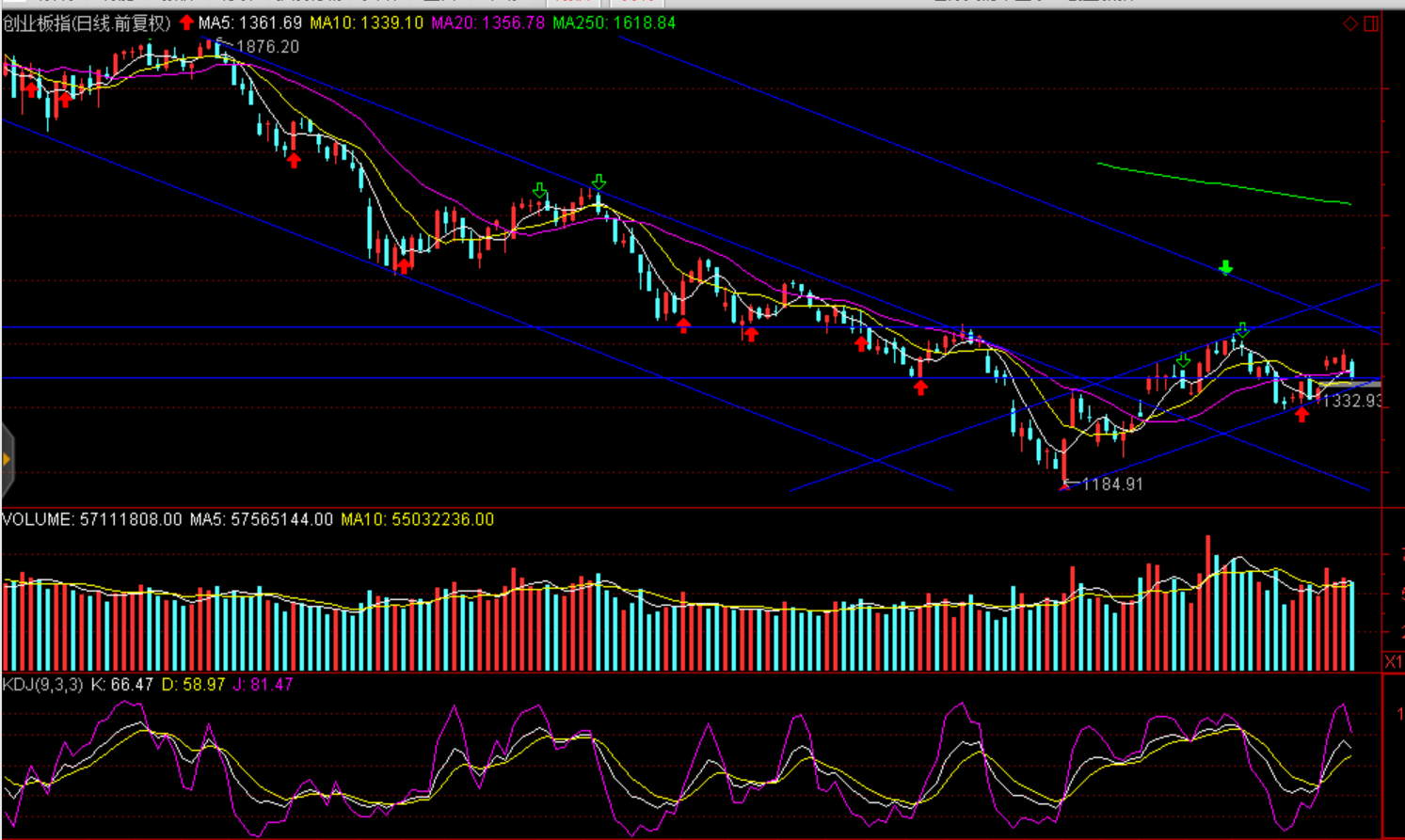1405x840 pixels.
Task: Click the magenta MA20: 1356.78 label
Action: (x=487, y=23)
